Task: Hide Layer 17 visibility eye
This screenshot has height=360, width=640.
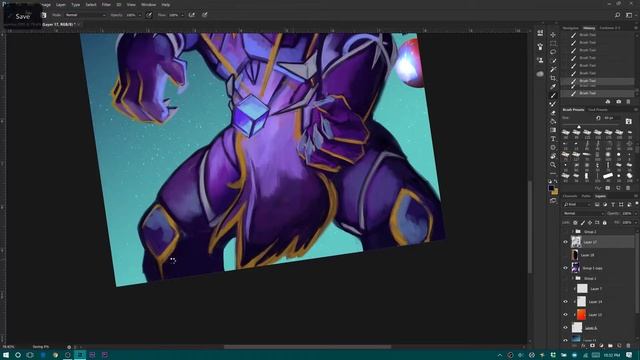Action: 566,242
